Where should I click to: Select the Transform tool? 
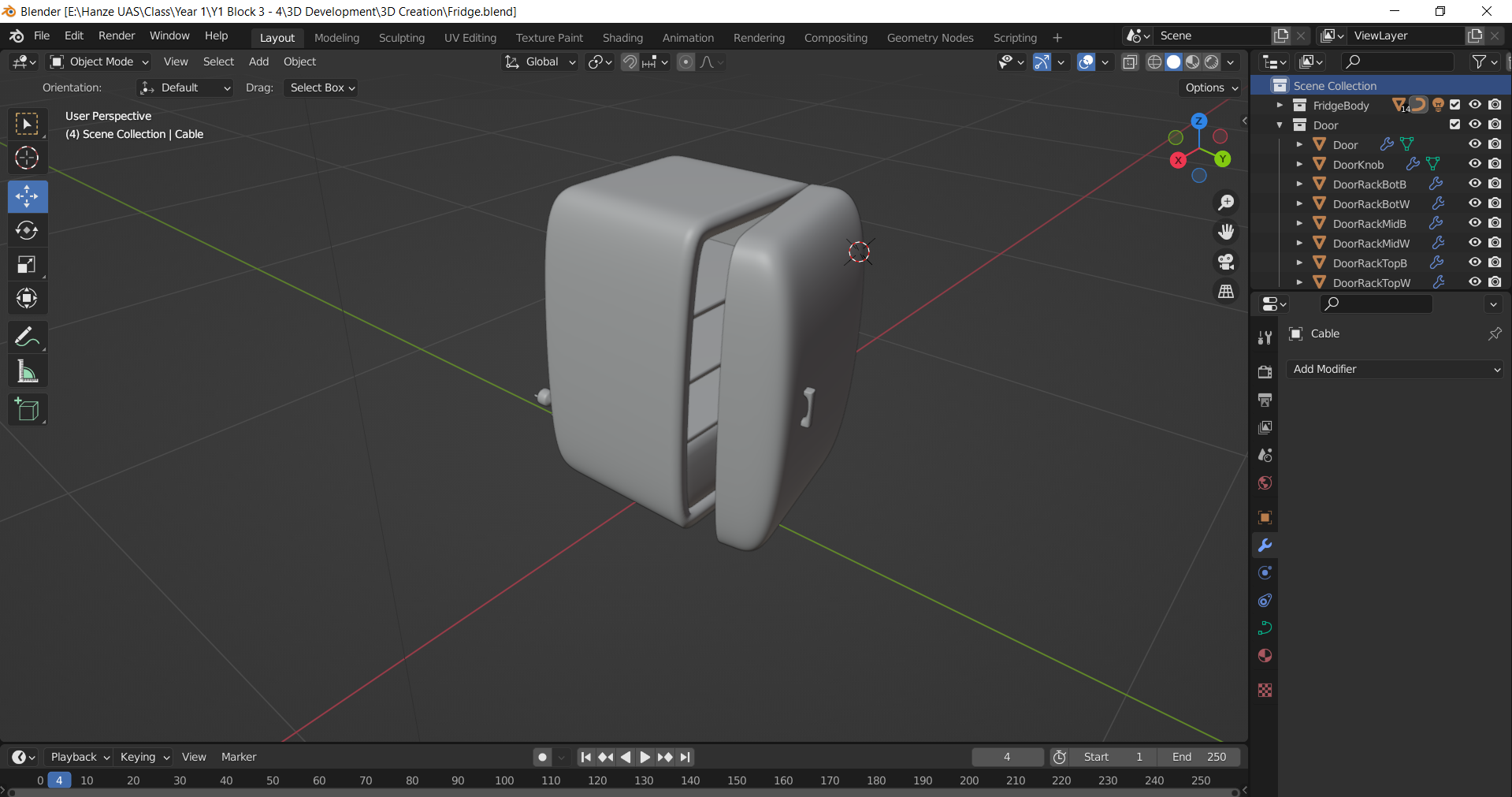[x=28, y=298]
